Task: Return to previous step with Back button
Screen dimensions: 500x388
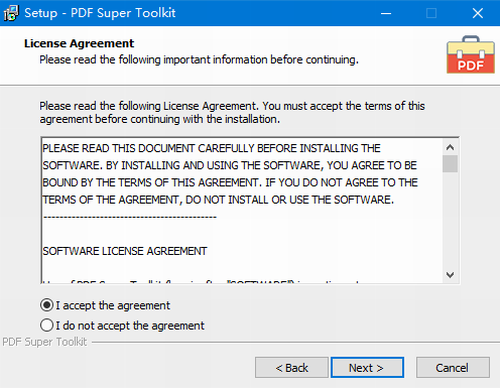Action: click(x=292, y=368)
